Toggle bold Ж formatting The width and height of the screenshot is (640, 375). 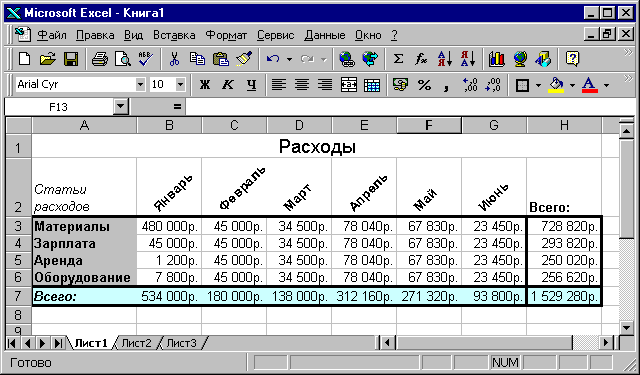pyautogui.click(x=204, y=85)
